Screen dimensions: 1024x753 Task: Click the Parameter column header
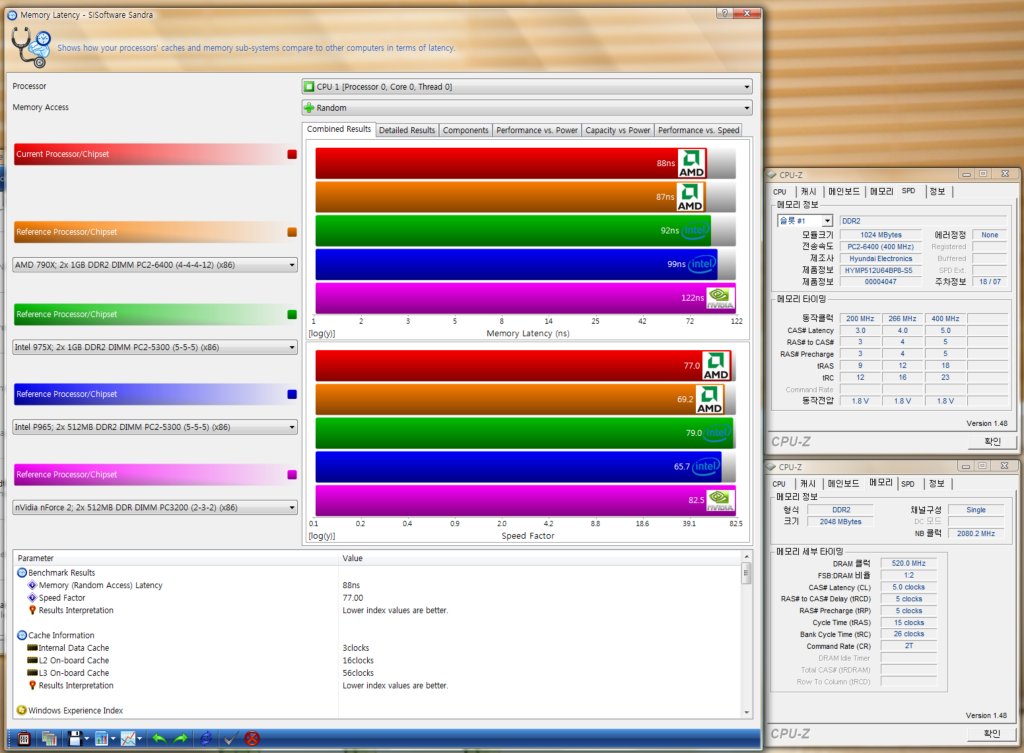tap(176, 558)
